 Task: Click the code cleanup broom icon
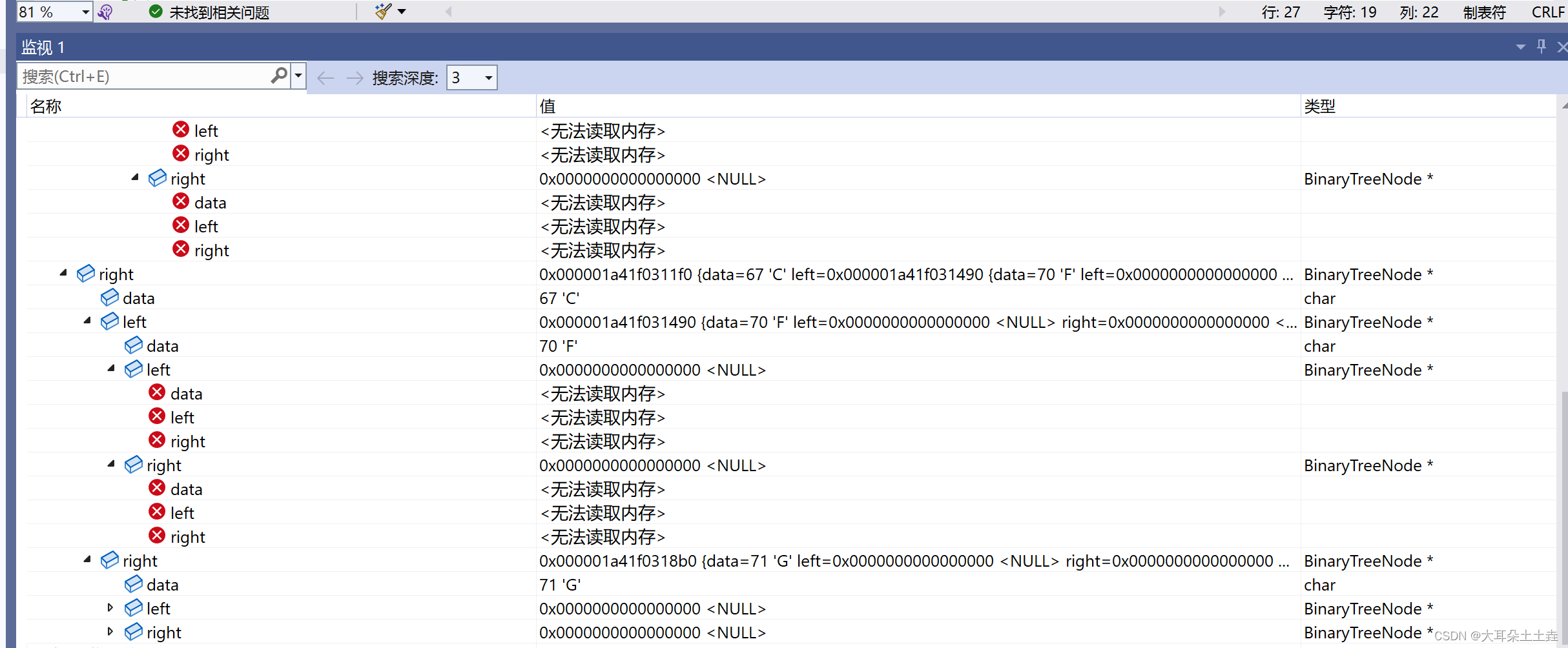pyautogui.click(x=383, y=11)
